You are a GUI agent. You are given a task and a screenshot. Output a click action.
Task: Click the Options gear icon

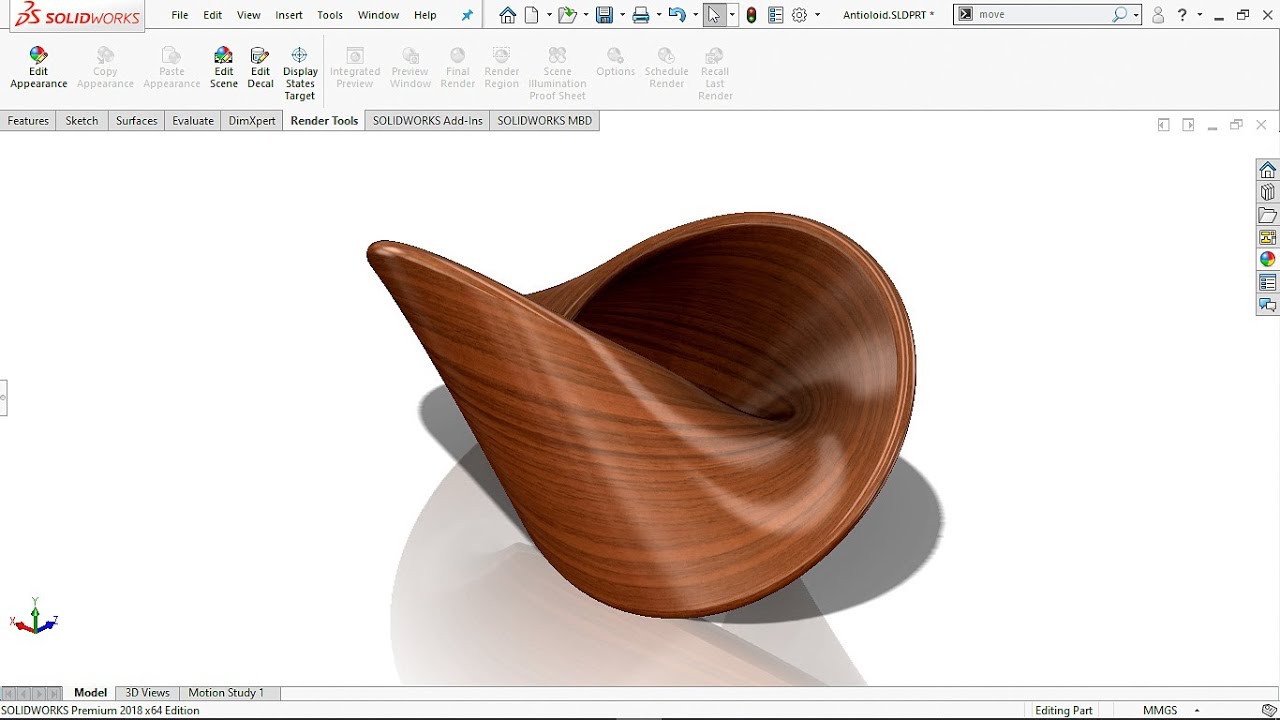click(x=799, y=15)
